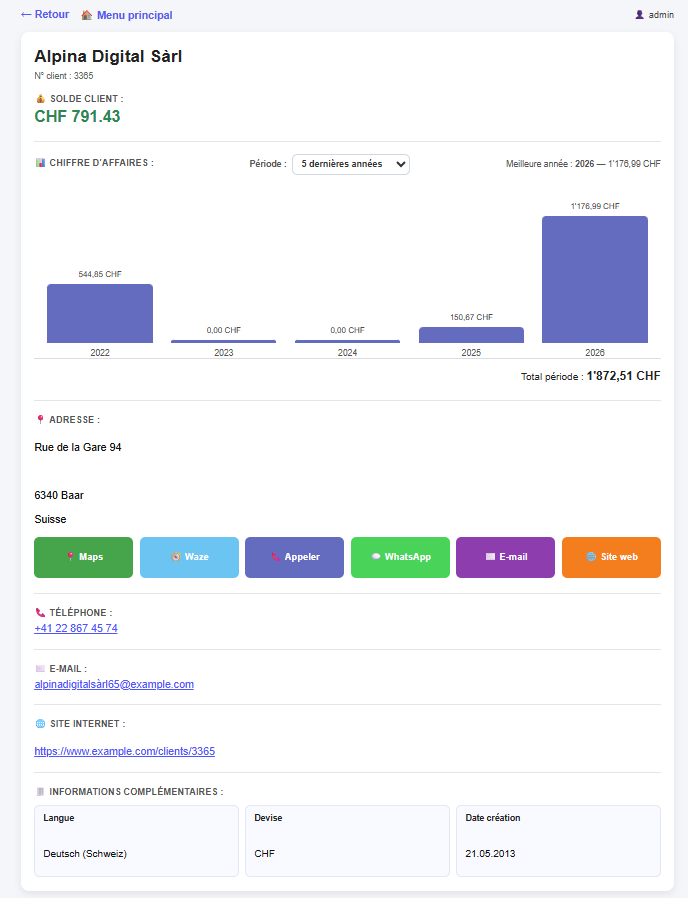Image resolution: width=688 pixels, height=898 pixels.
Task: Go back with the Retour link
Action: click(45, 14)
